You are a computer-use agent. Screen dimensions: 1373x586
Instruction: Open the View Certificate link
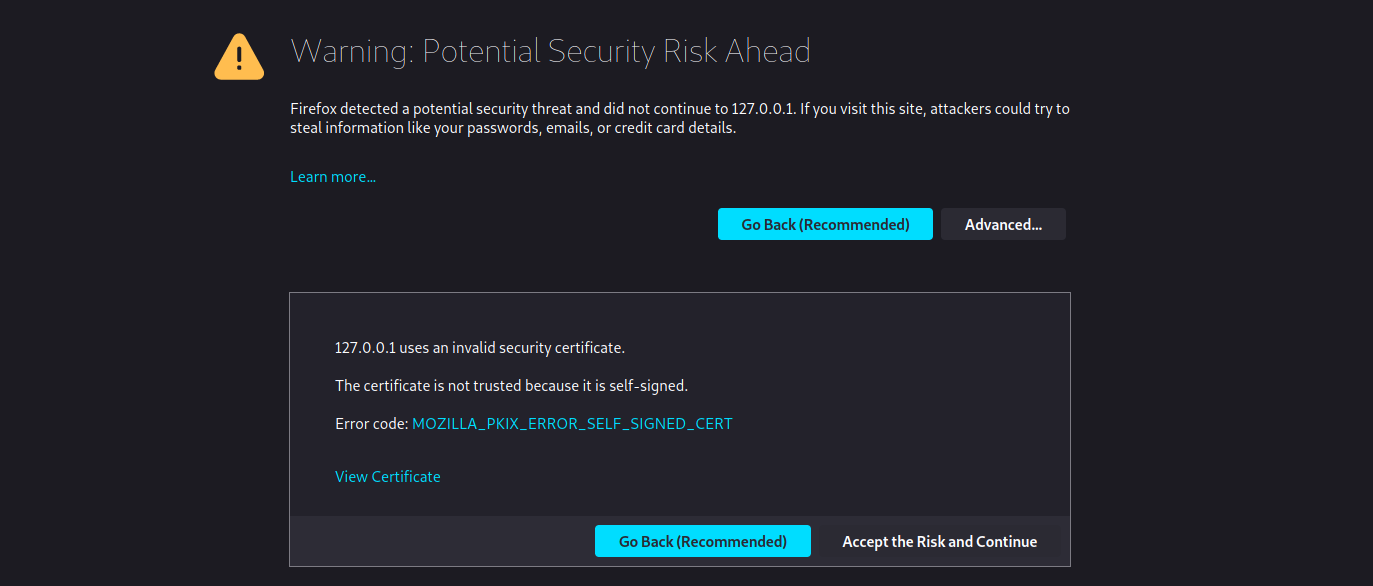tap(388, 477)
